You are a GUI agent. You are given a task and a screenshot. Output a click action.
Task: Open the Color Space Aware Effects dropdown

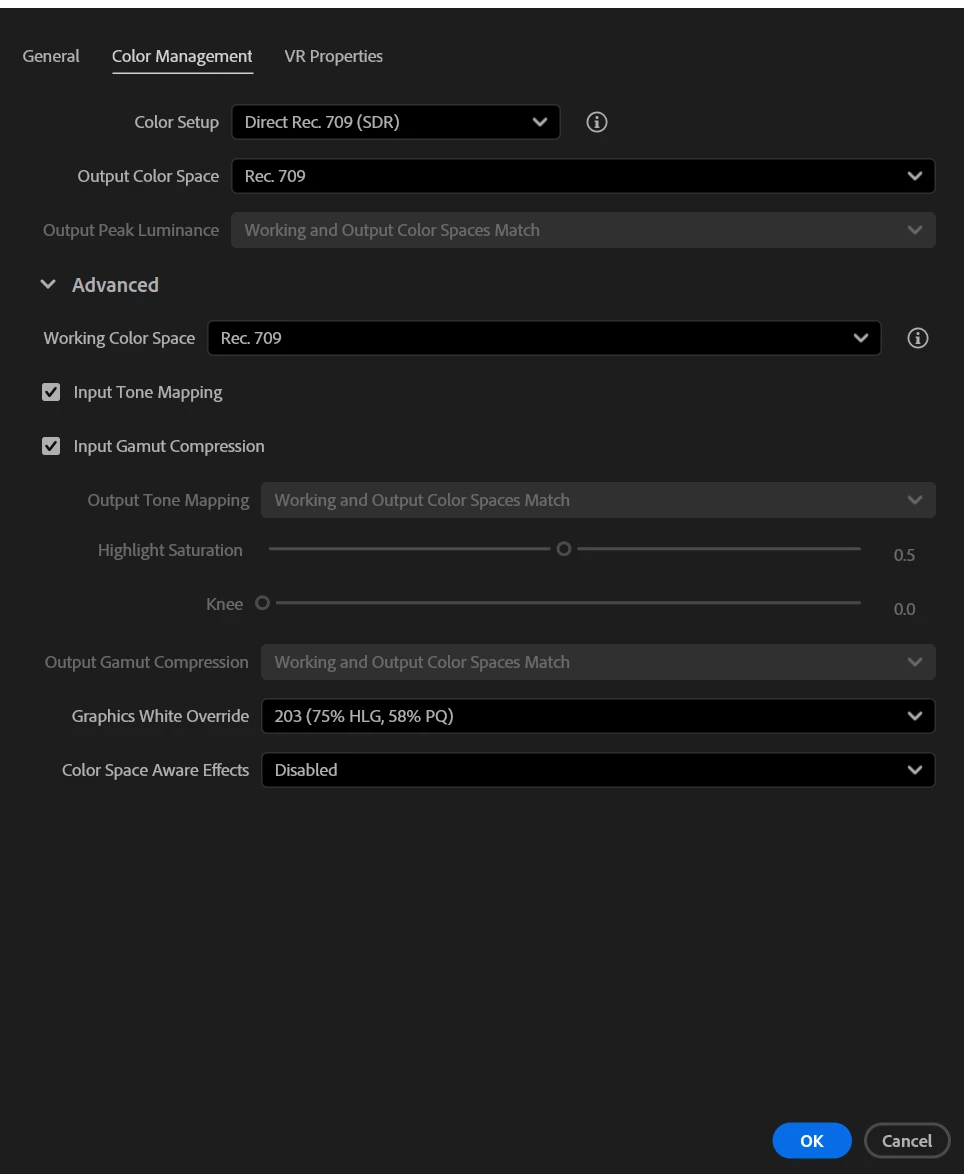tap(598, 770)
